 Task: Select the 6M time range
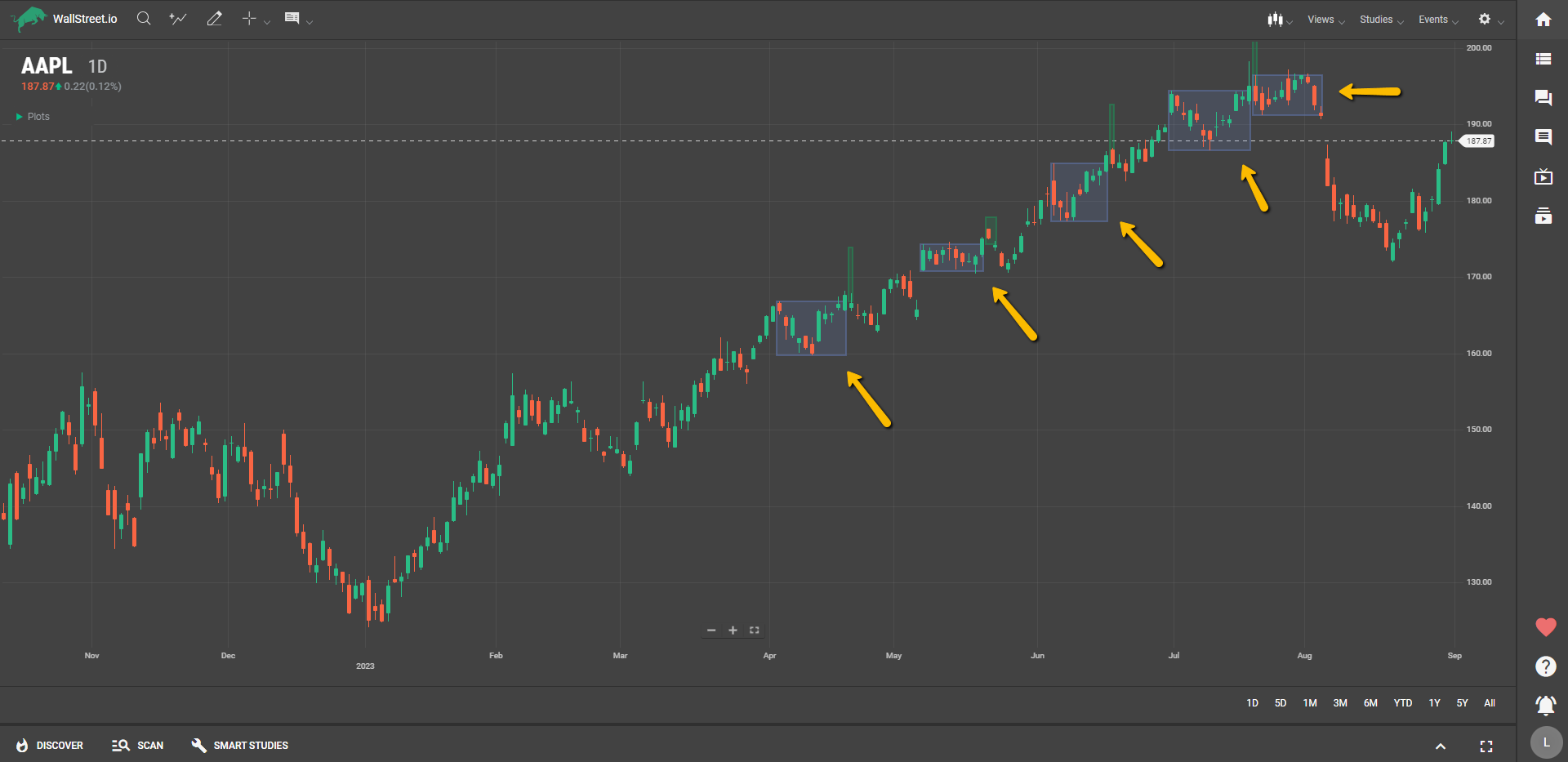(1370, 703)
